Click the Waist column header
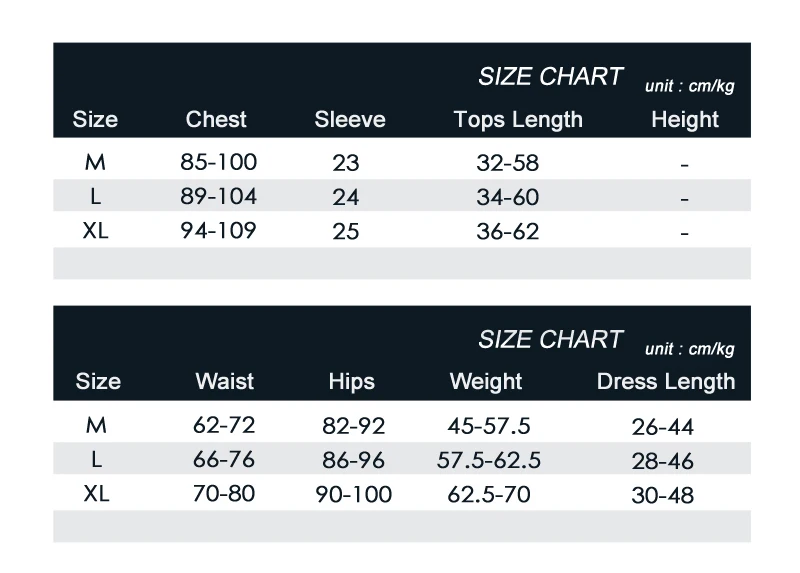 click(224, 382)
